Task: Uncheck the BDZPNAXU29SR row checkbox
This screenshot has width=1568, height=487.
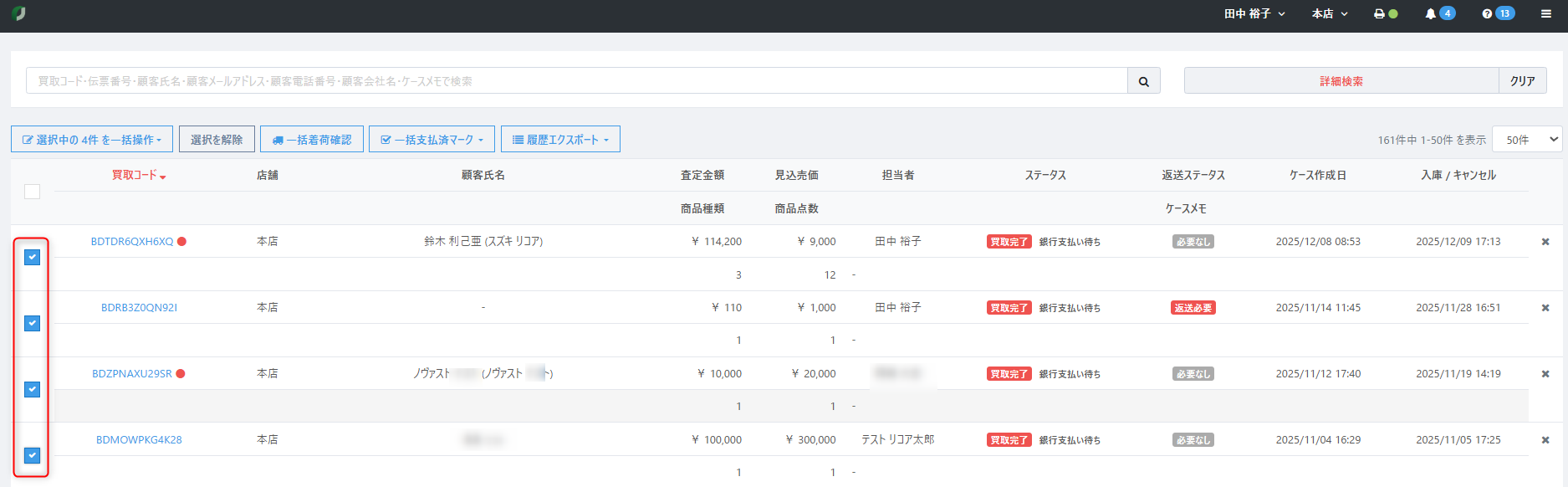Action: click(32, 389)
